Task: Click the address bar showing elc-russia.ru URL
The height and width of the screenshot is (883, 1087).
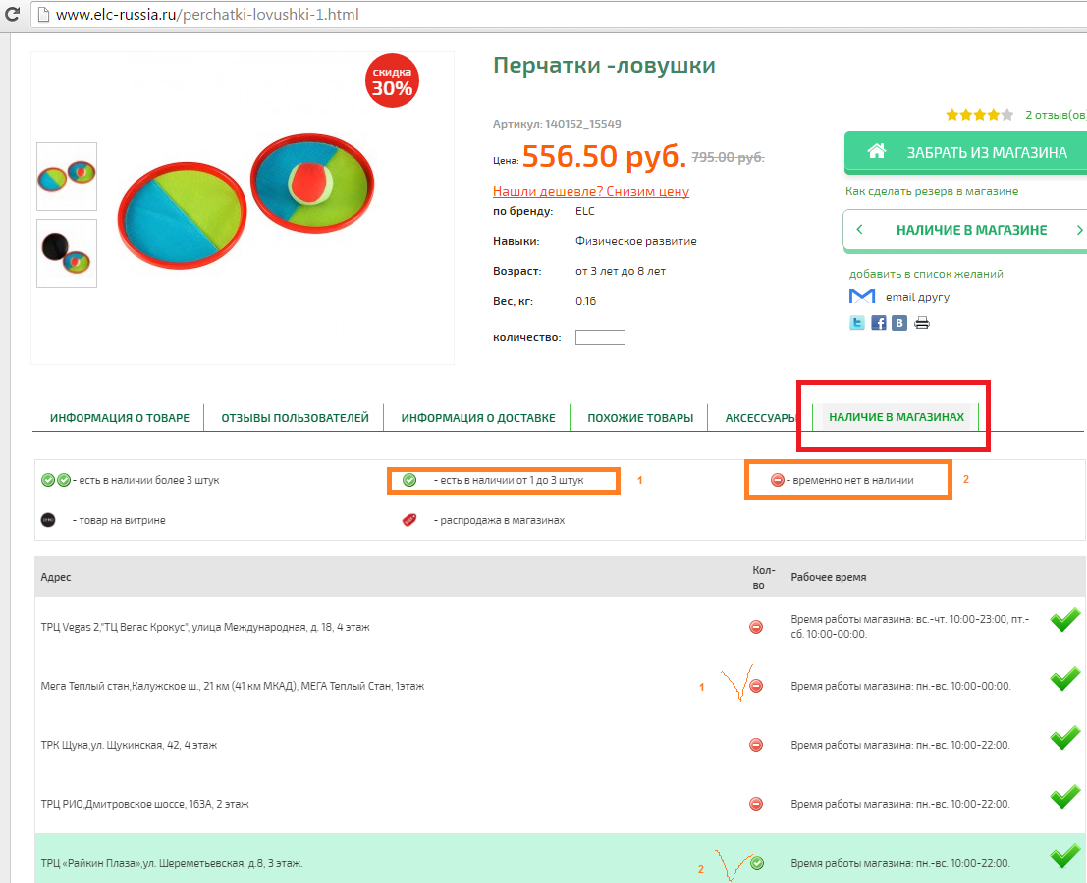Action: coord(558,15)
